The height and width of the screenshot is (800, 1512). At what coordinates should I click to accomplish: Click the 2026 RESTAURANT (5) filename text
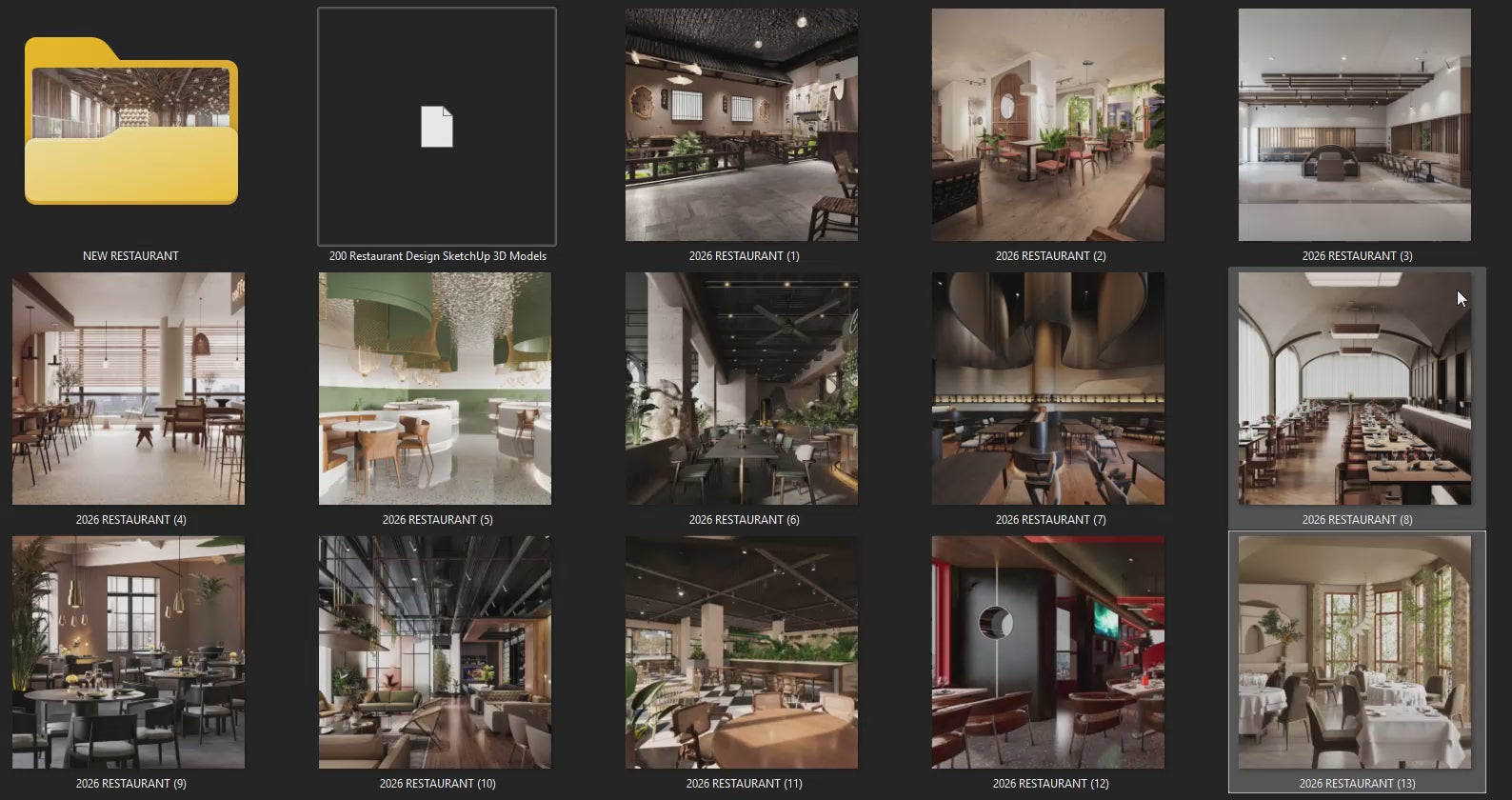tap(437, 520)
